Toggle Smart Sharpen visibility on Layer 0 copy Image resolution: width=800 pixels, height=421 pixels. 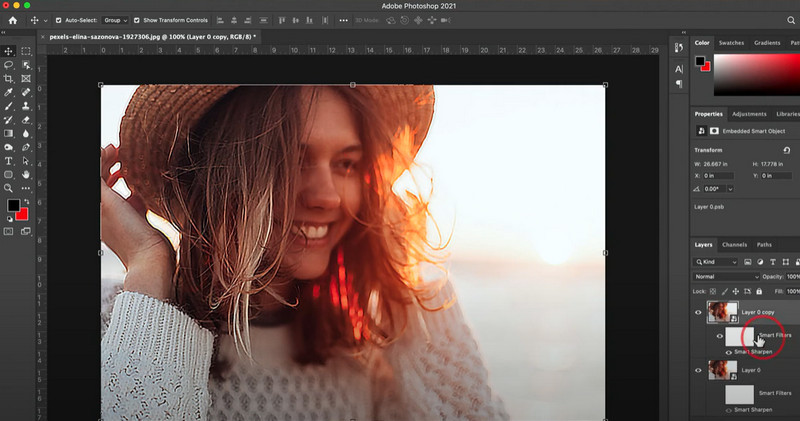pos(729,352)
